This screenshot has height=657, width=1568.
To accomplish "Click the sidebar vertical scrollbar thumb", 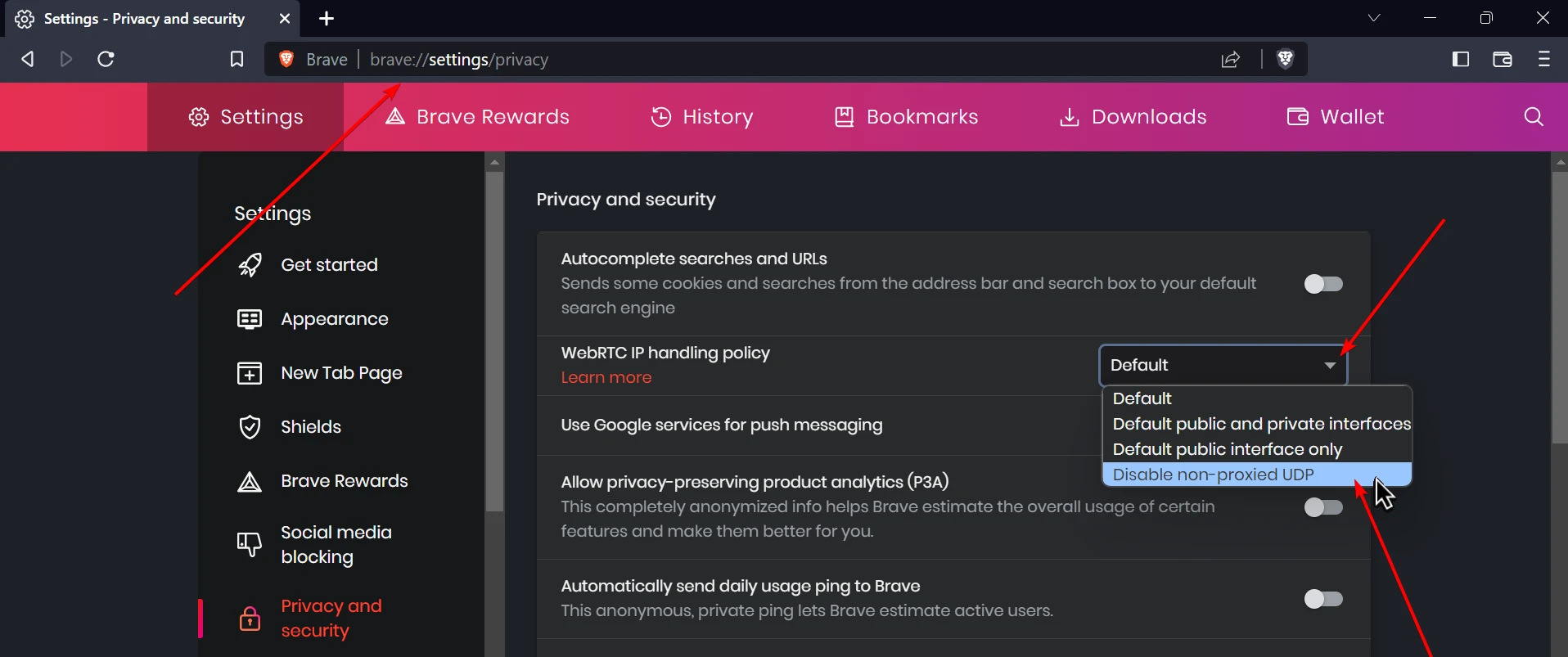I will 494,341.
